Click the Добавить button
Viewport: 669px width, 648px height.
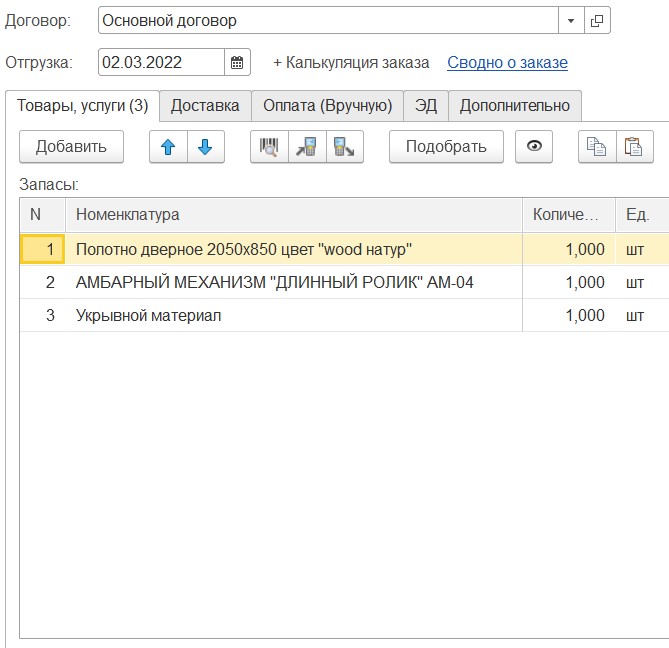point(71,147)
